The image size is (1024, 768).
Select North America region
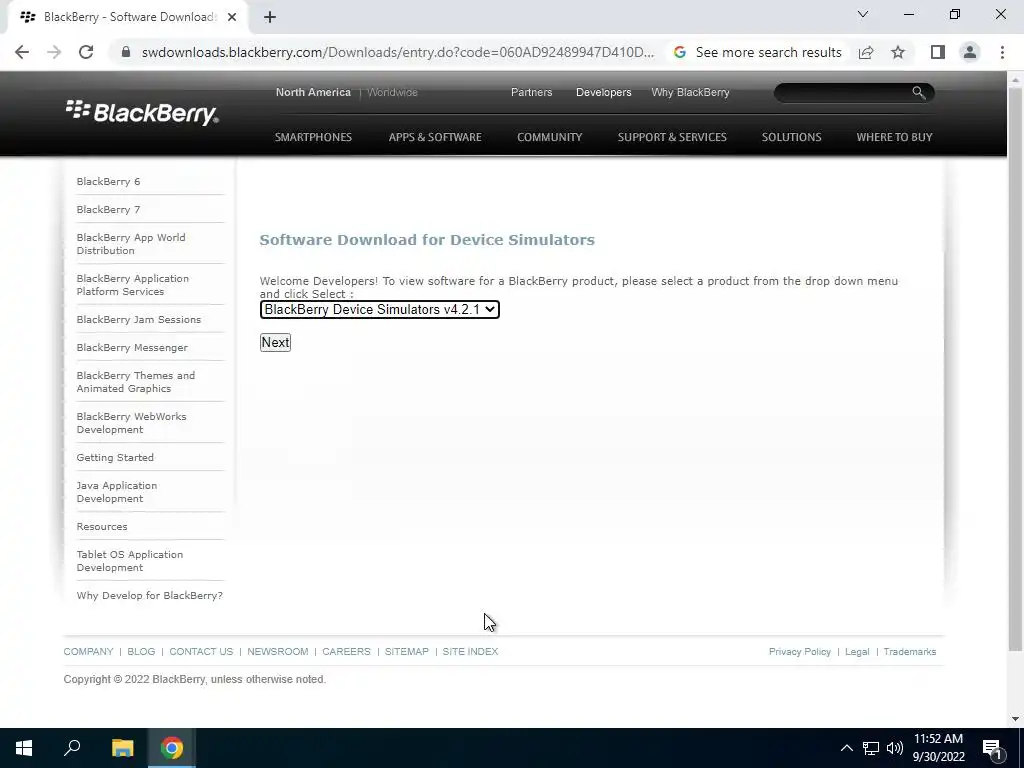click(x=313, y=92)
